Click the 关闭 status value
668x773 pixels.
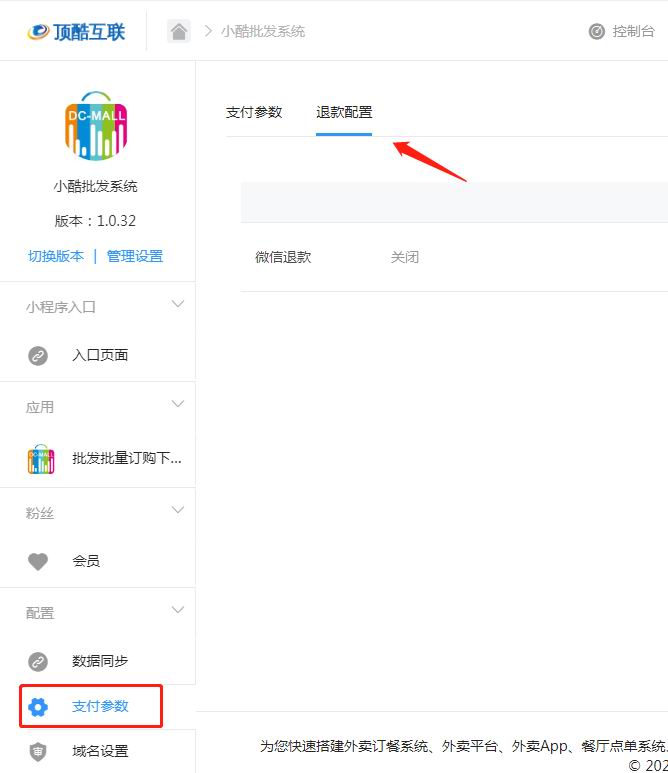click(405, 257)
